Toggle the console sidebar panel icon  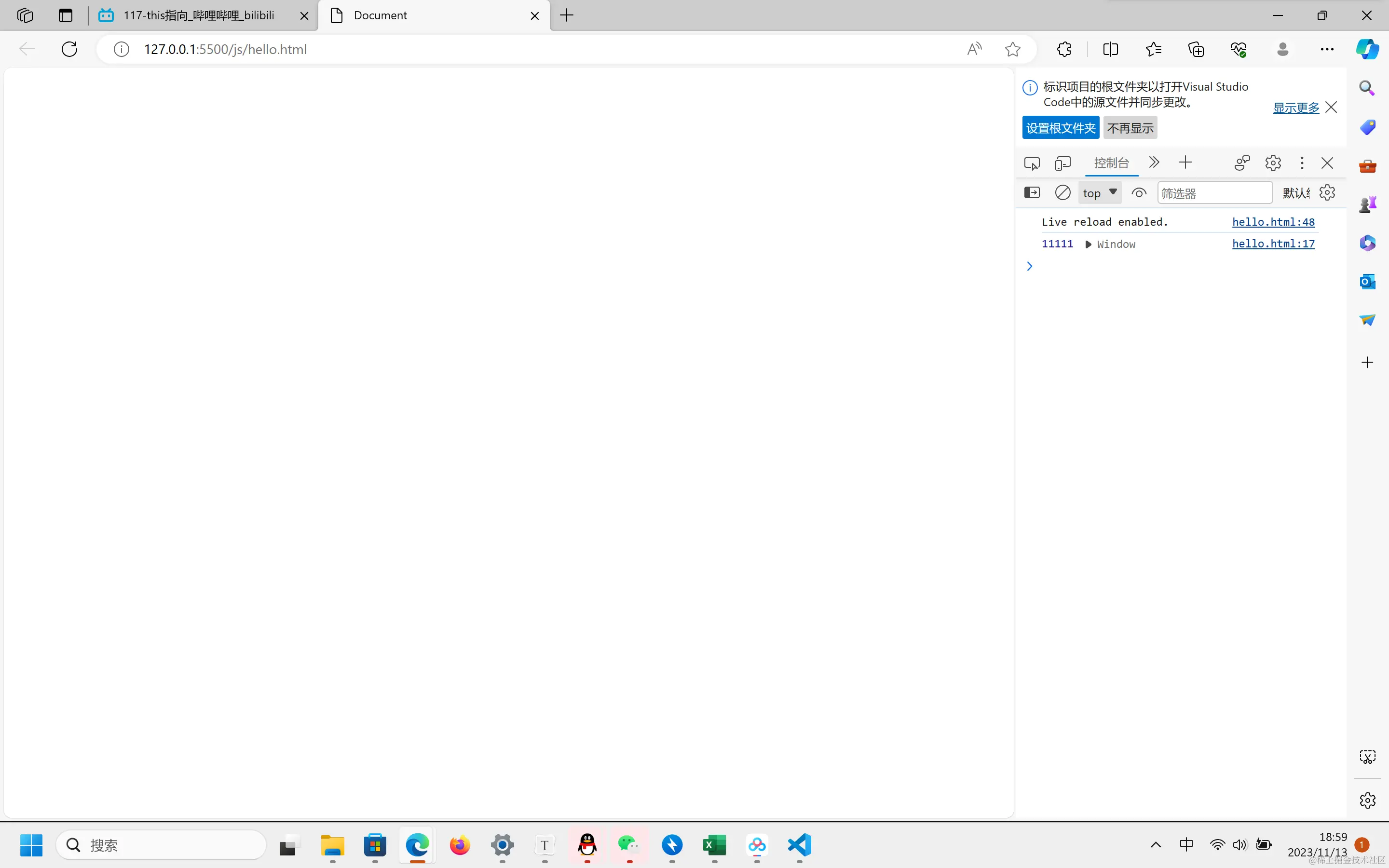[1032, 193]
